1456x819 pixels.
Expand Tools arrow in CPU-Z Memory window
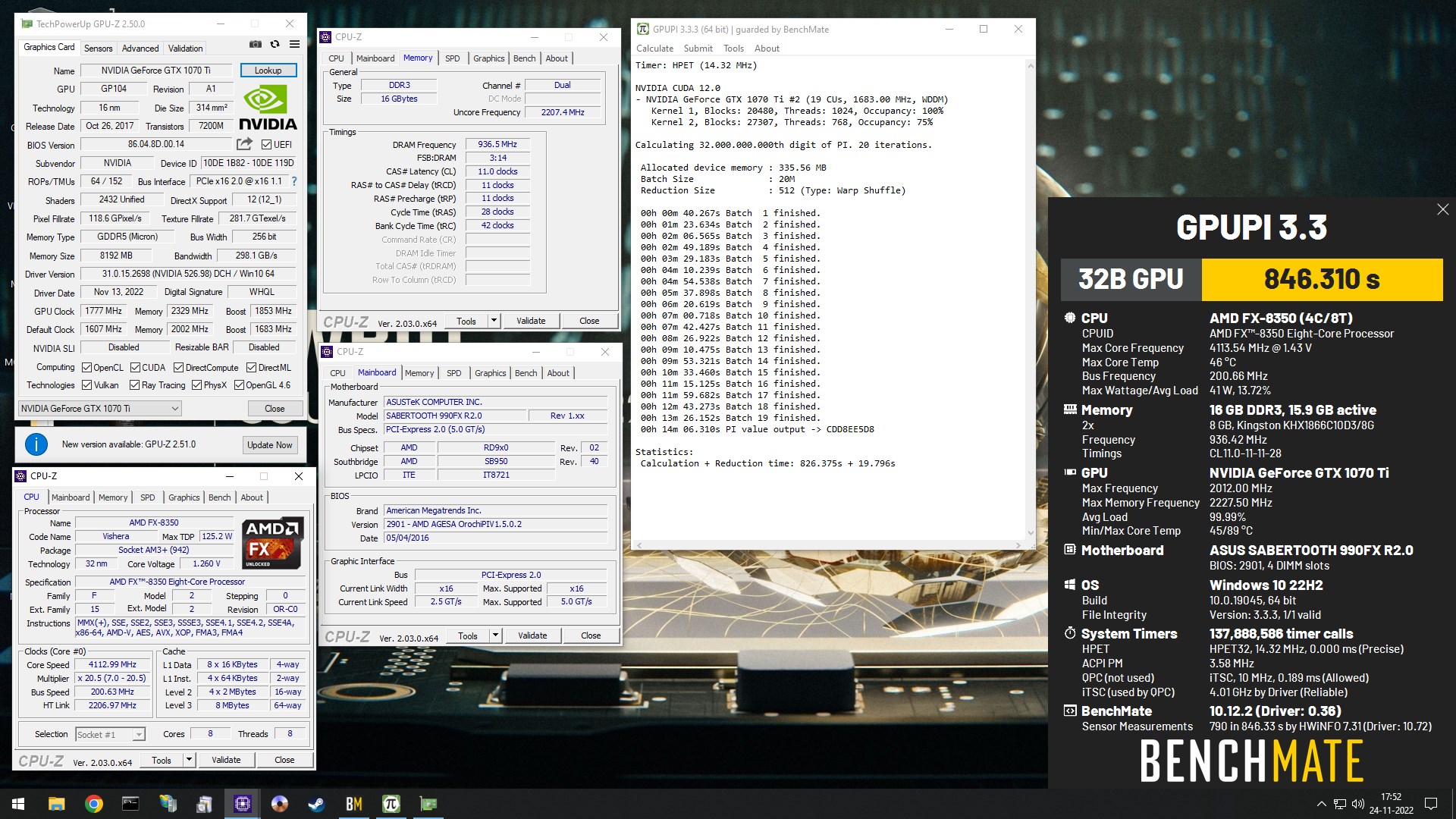[x=494, y=321]
